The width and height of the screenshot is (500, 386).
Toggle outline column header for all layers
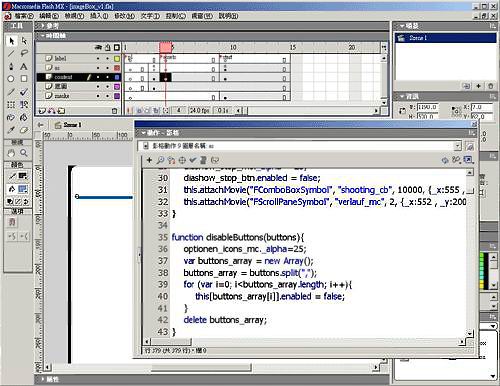point(117,48)
